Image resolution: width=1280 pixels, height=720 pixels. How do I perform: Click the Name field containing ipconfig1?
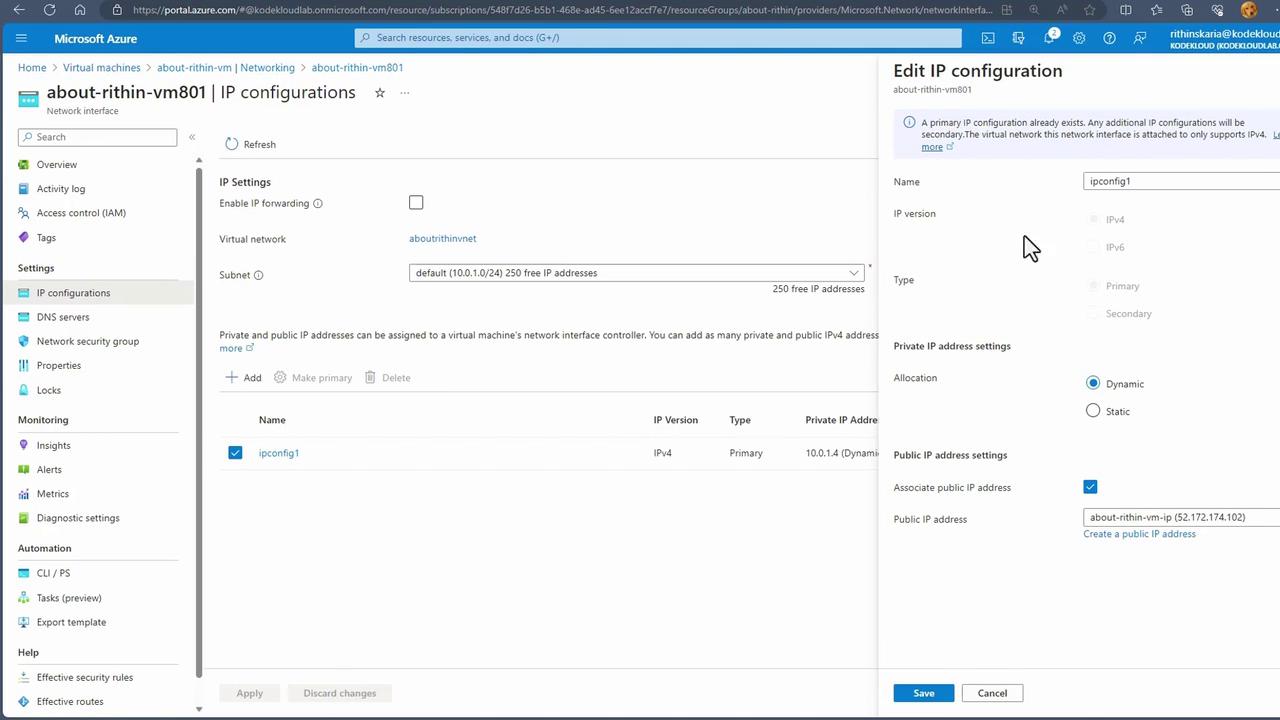tap(1181, 181)
